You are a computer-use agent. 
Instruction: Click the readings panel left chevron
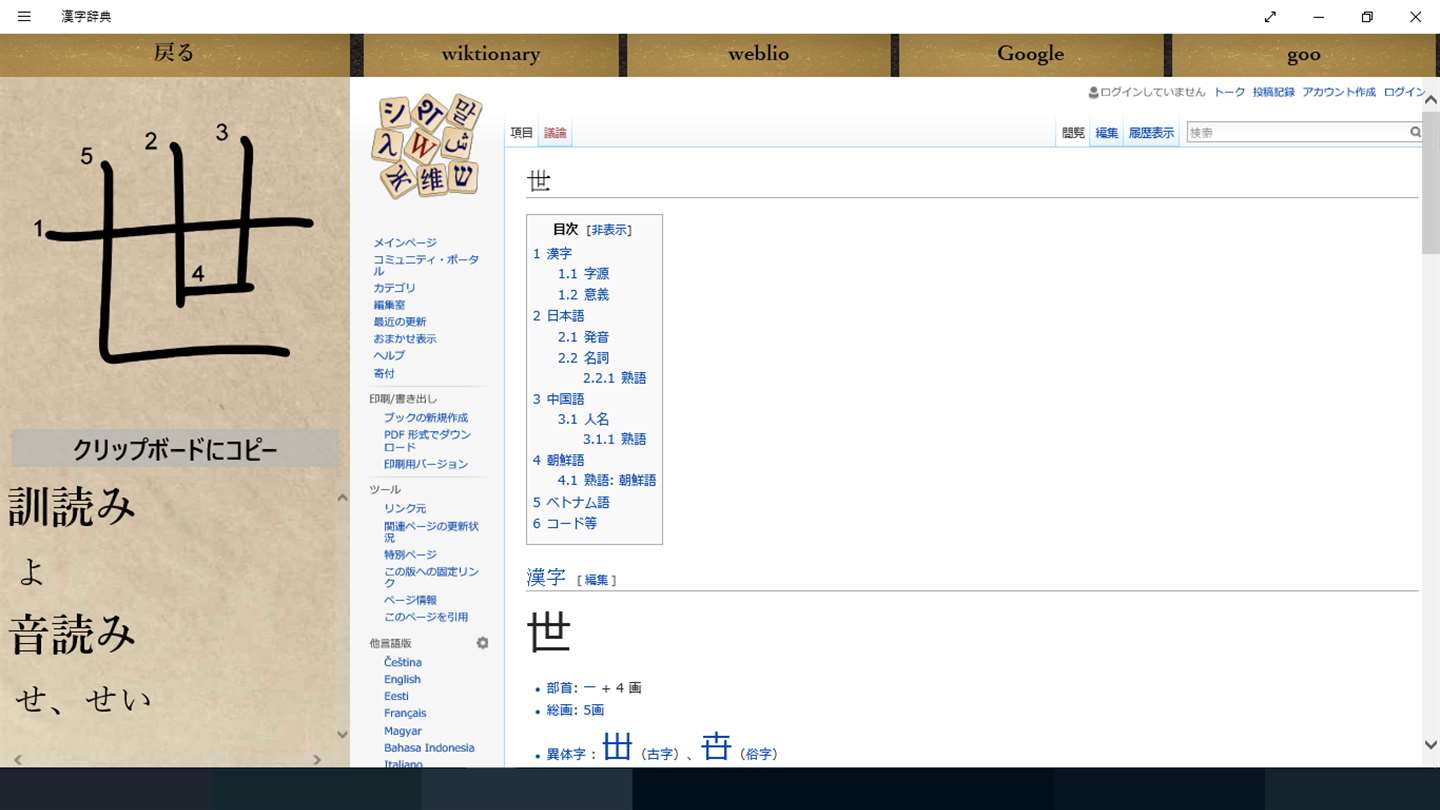click(18, 760)
